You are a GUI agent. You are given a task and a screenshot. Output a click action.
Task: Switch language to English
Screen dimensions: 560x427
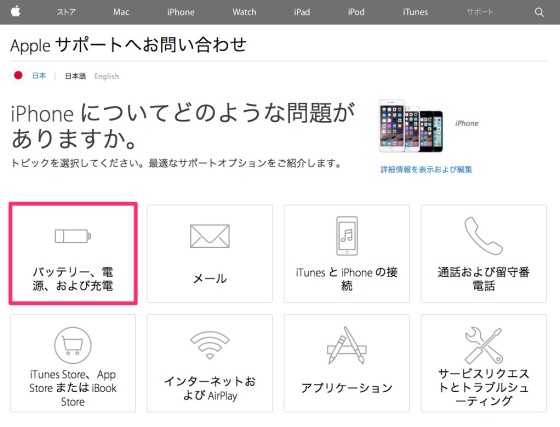[x=106, y=76]
